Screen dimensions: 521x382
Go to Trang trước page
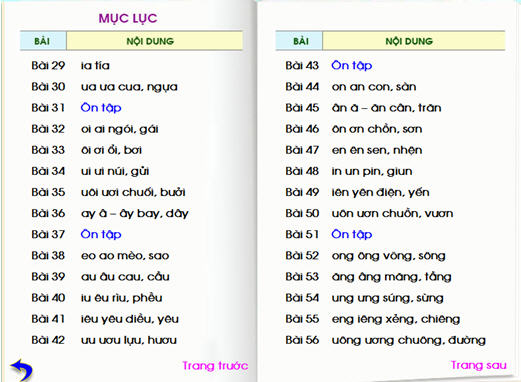[x=215, y=366]
